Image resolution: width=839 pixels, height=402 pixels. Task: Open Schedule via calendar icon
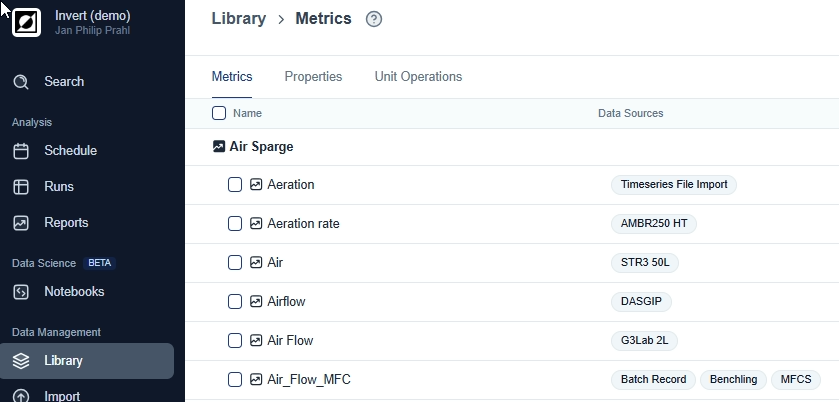[21, 151]
